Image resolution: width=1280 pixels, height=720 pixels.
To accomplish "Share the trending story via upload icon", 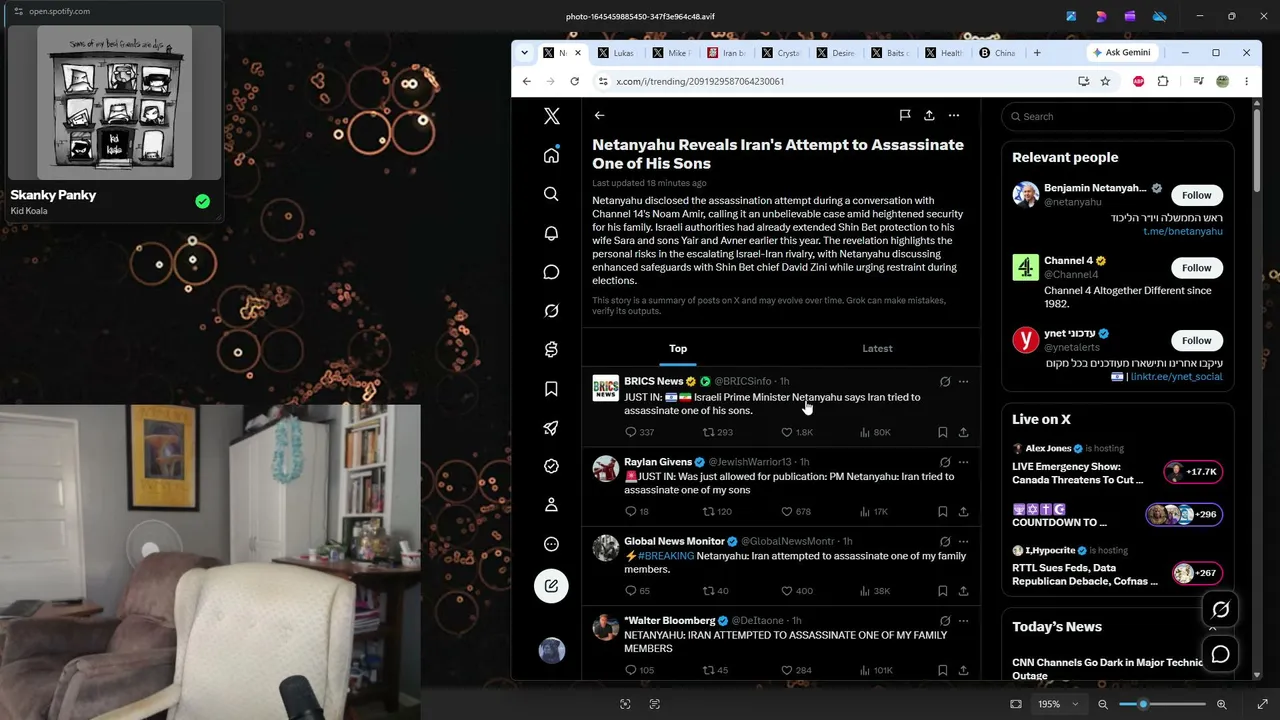I will coord(929,116).
